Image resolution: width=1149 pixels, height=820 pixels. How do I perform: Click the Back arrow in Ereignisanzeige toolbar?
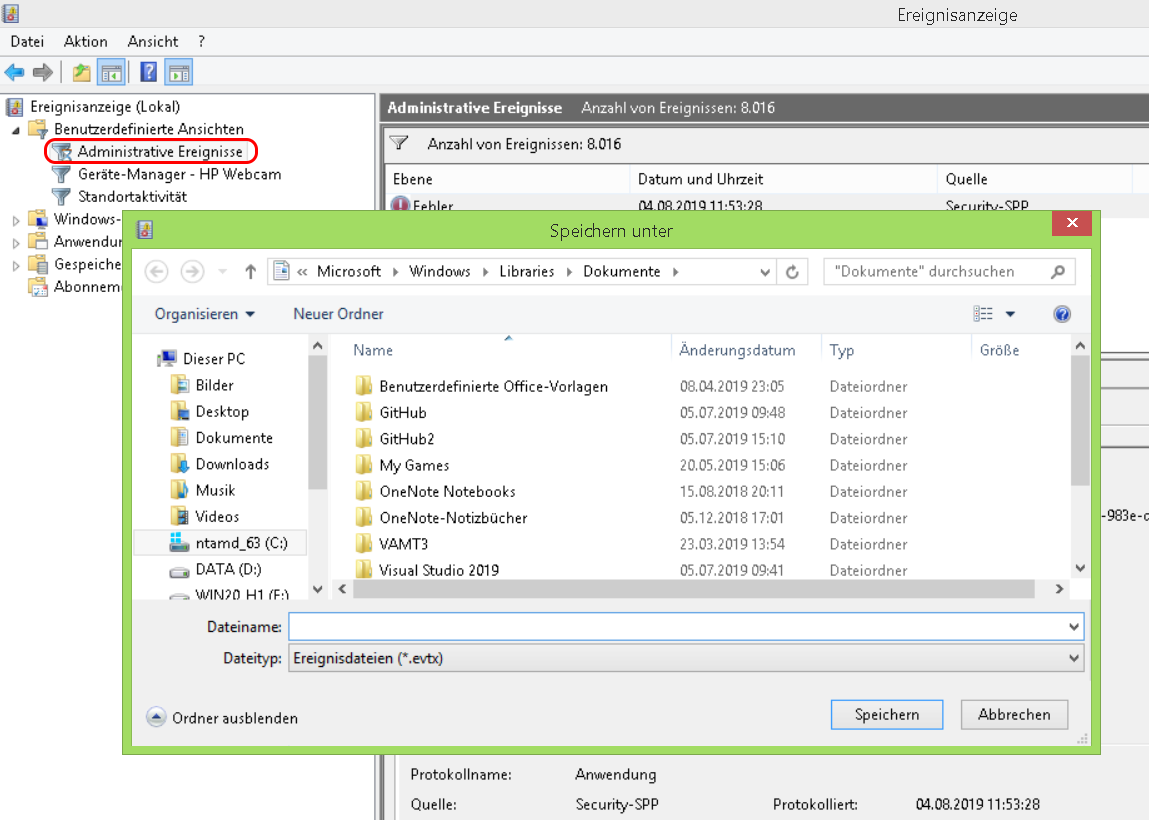click(15, 73)
